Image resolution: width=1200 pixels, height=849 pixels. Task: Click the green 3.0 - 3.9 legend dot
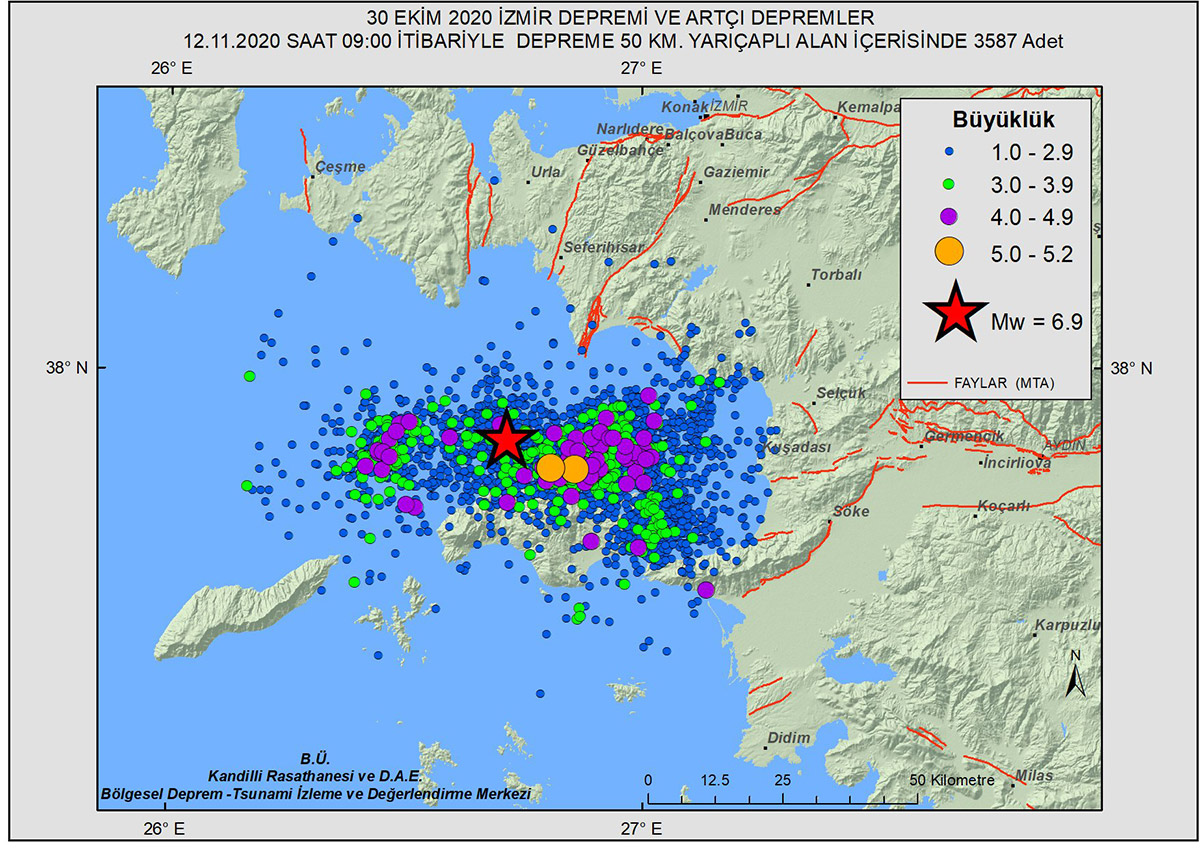948,184
